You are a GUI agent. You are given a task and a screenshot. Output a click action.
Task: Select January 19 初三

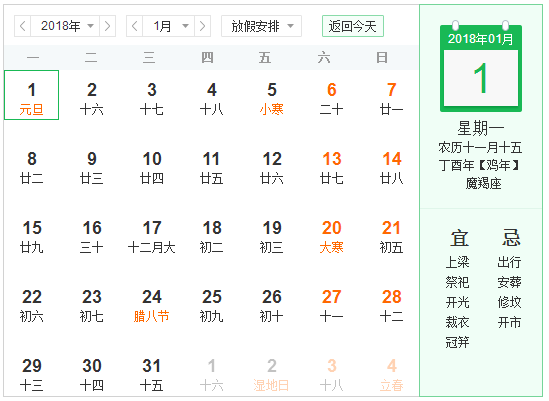coord(272,236)
